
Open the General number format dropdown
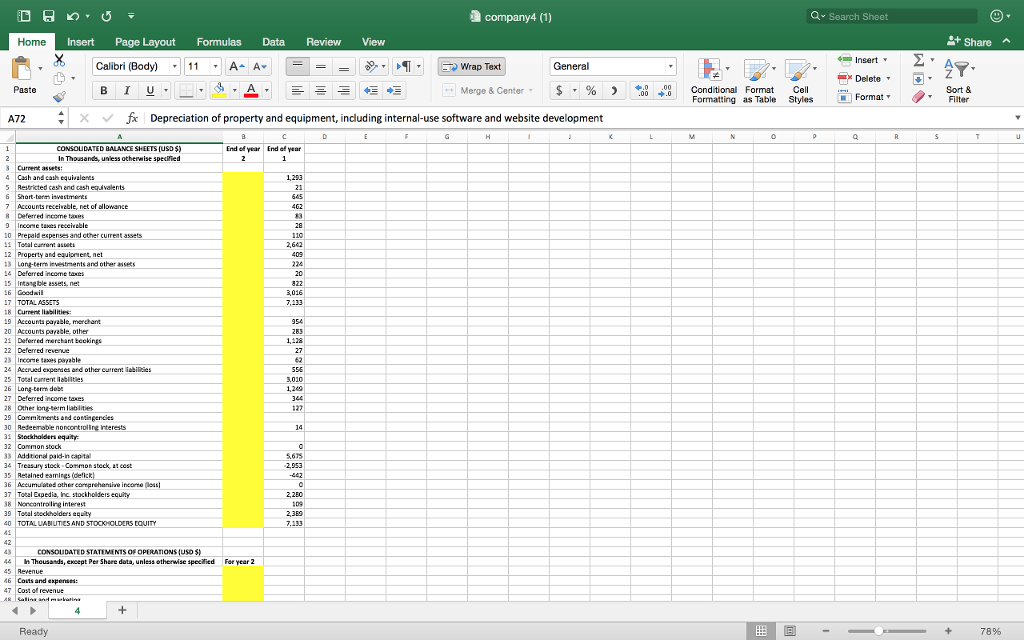click(670, 67)
